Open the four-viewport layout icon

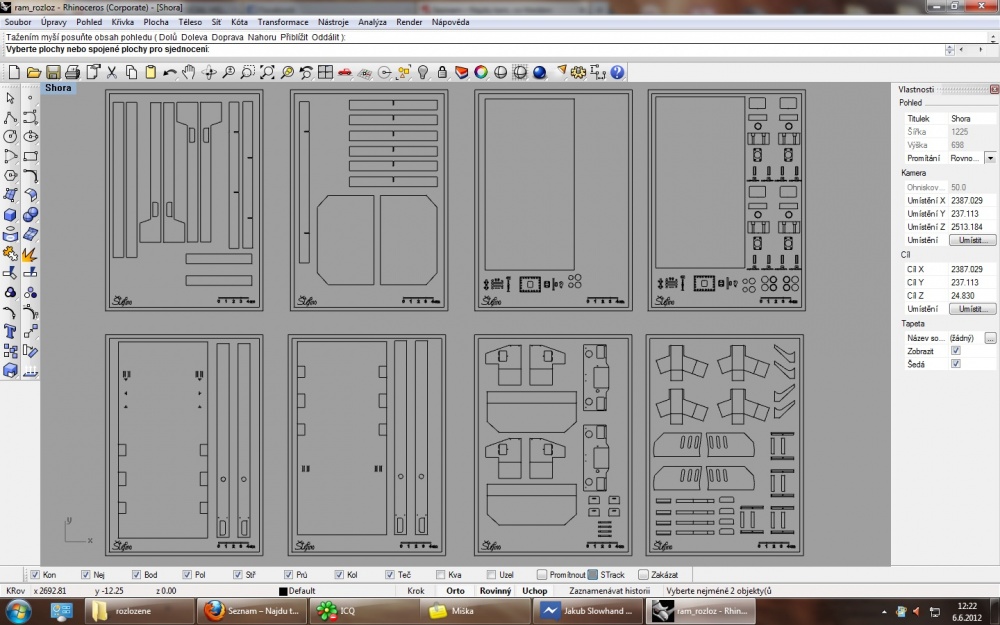pos(325,72)
